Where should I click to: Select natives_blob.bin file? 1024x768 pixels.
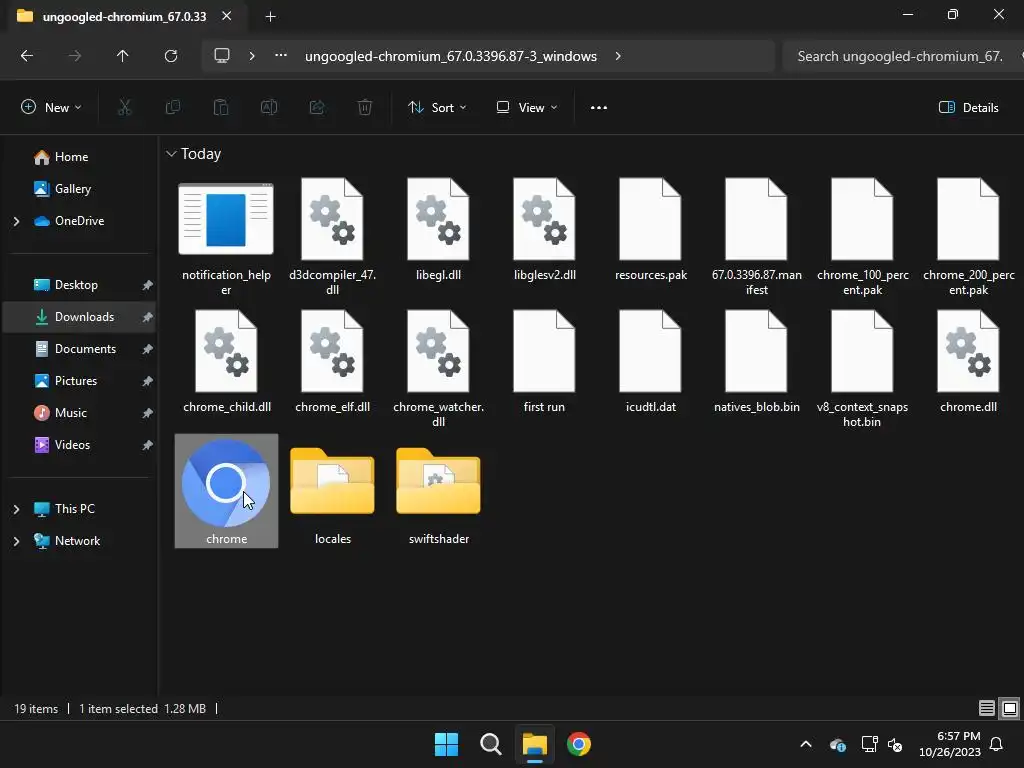(756, 362)
